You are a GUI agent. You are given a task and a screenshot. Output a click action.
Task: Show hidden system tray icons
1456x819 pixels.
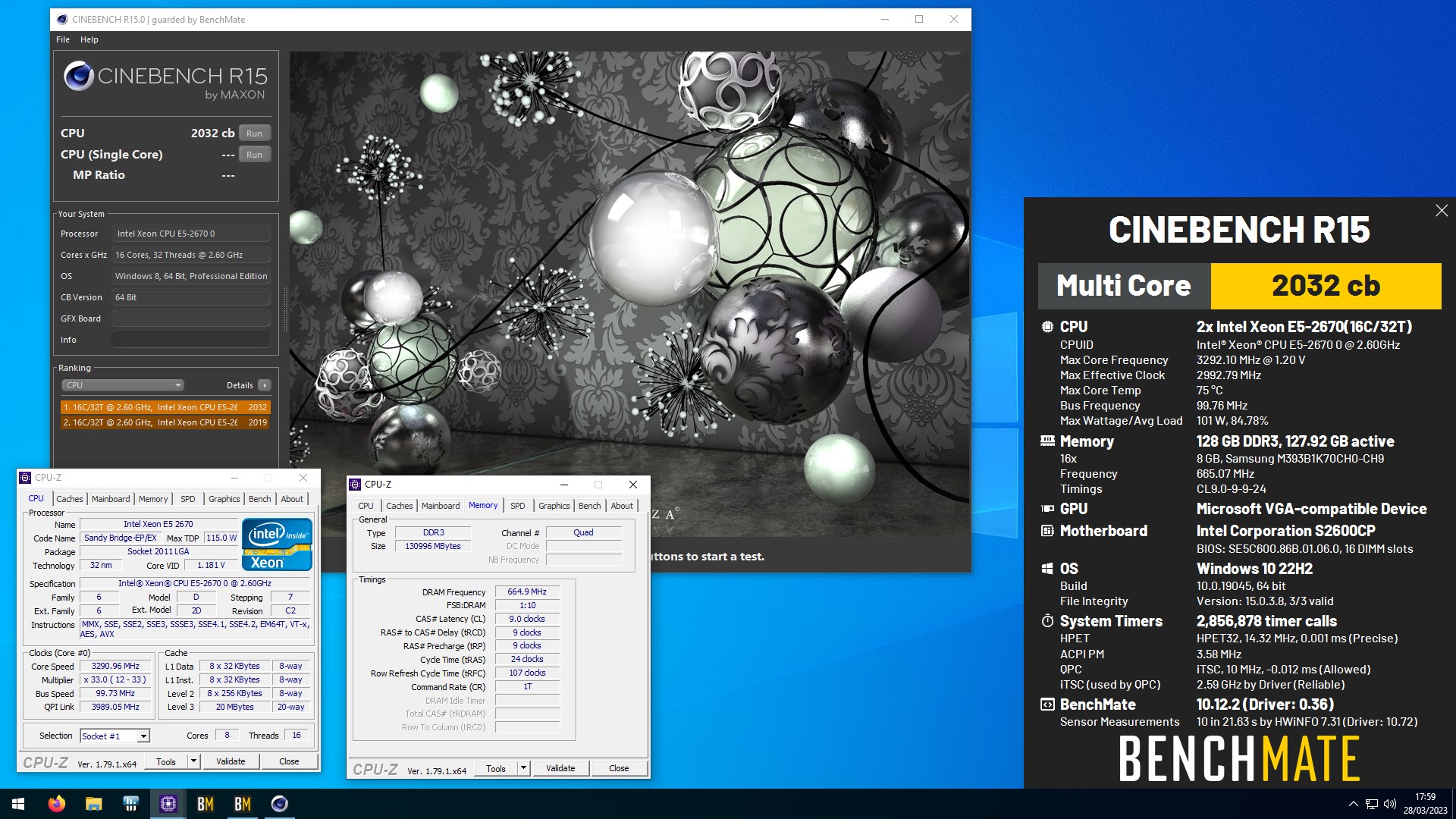[x=1353, y=804]
